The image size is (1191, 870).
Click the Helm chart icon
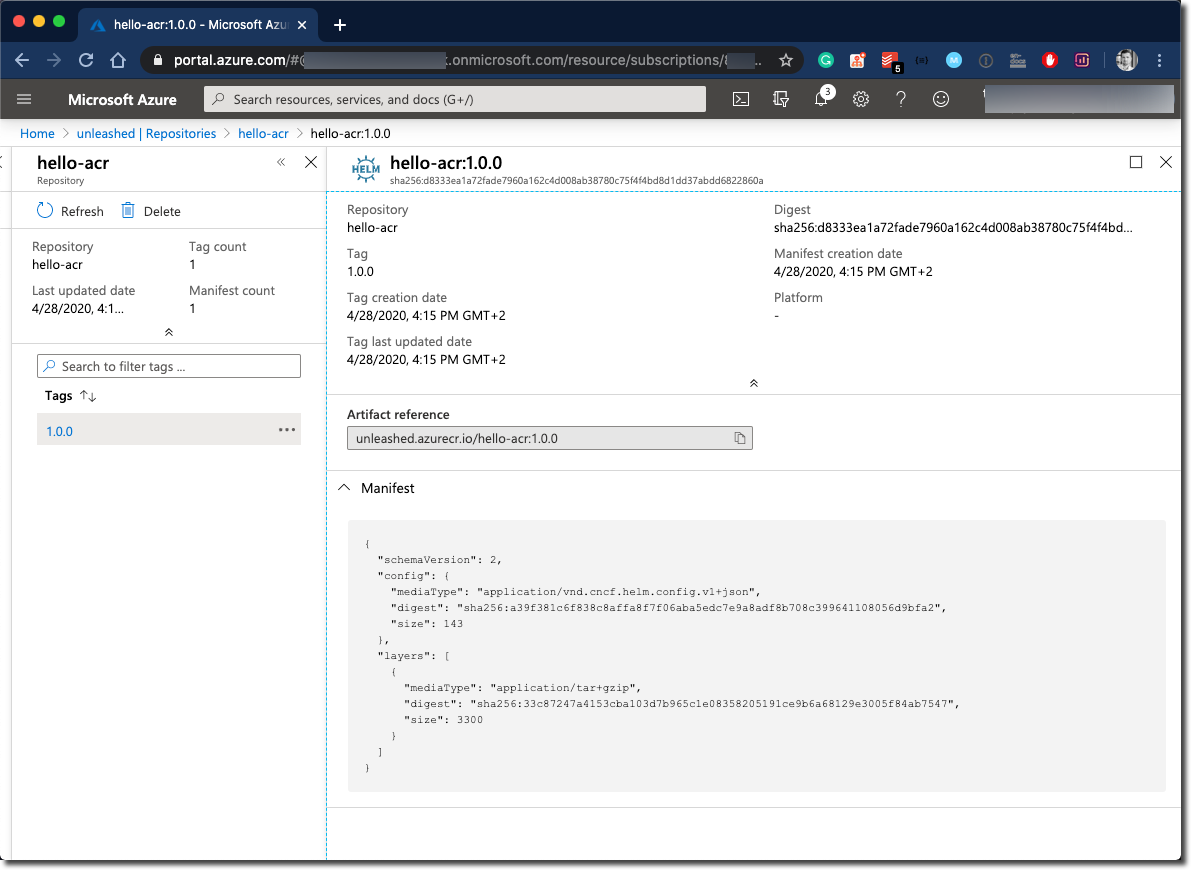point(365,169)
